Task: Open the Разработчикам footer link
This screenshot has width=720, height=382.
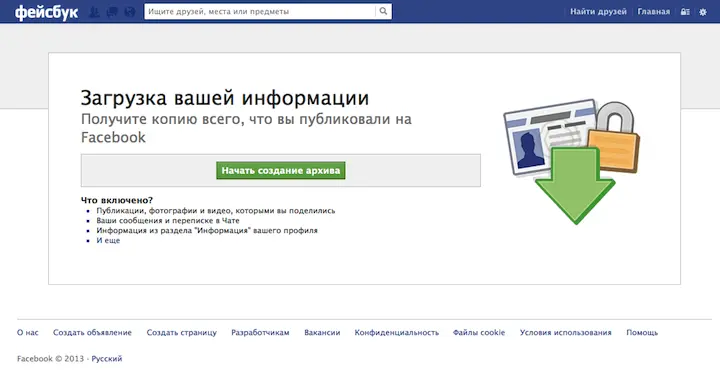Action: tap(260, 332)
